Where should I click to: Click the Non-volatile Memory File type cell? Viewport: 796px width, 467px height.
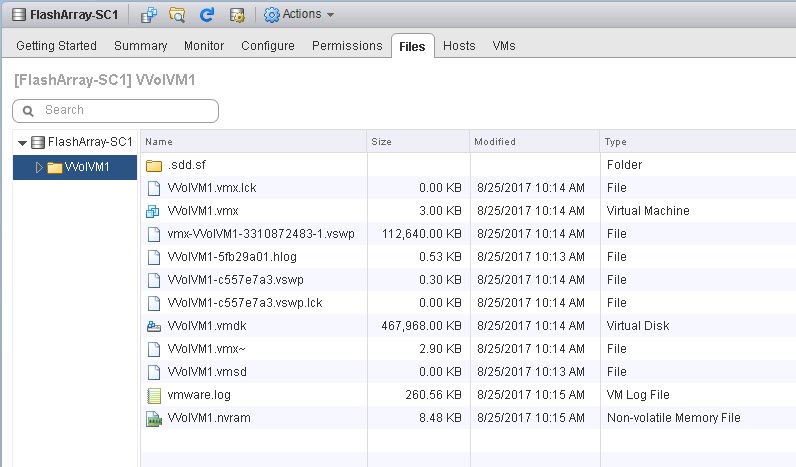674,418
